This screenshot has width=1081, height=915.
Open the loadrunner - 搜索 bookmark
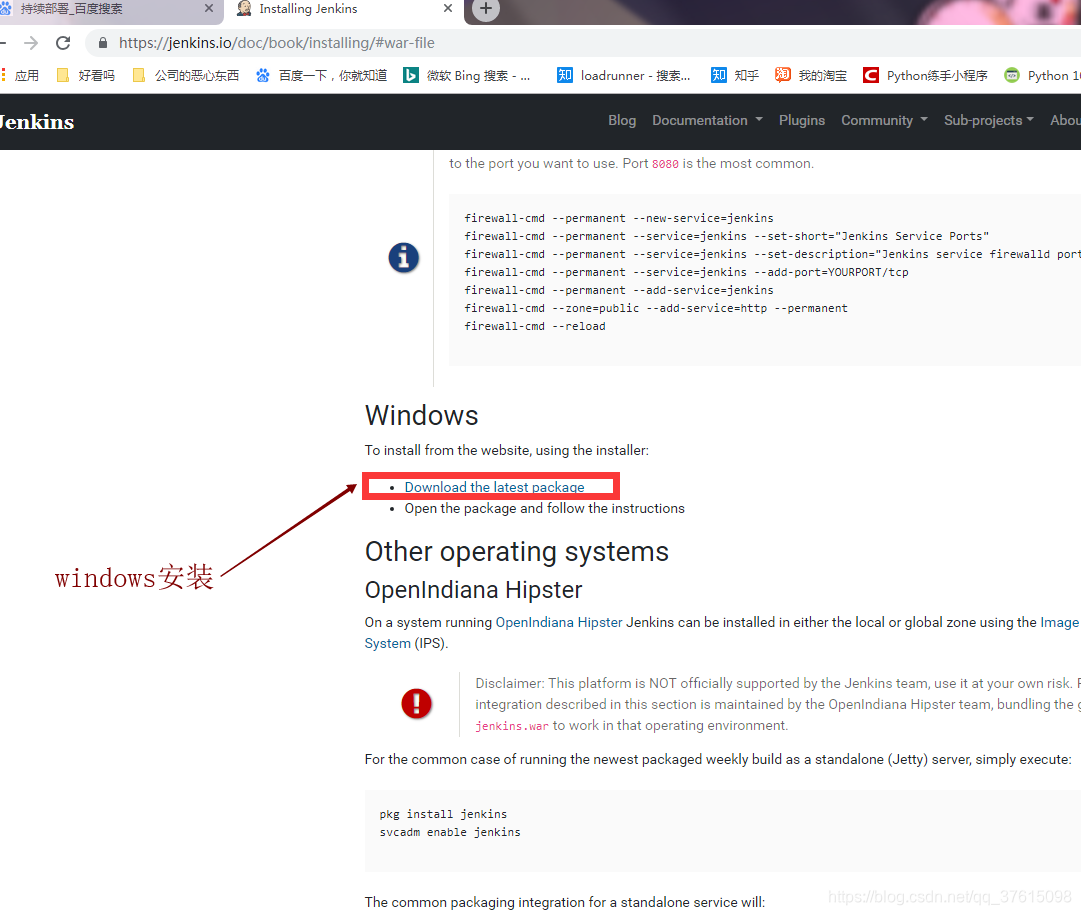[x=624, y=75]
